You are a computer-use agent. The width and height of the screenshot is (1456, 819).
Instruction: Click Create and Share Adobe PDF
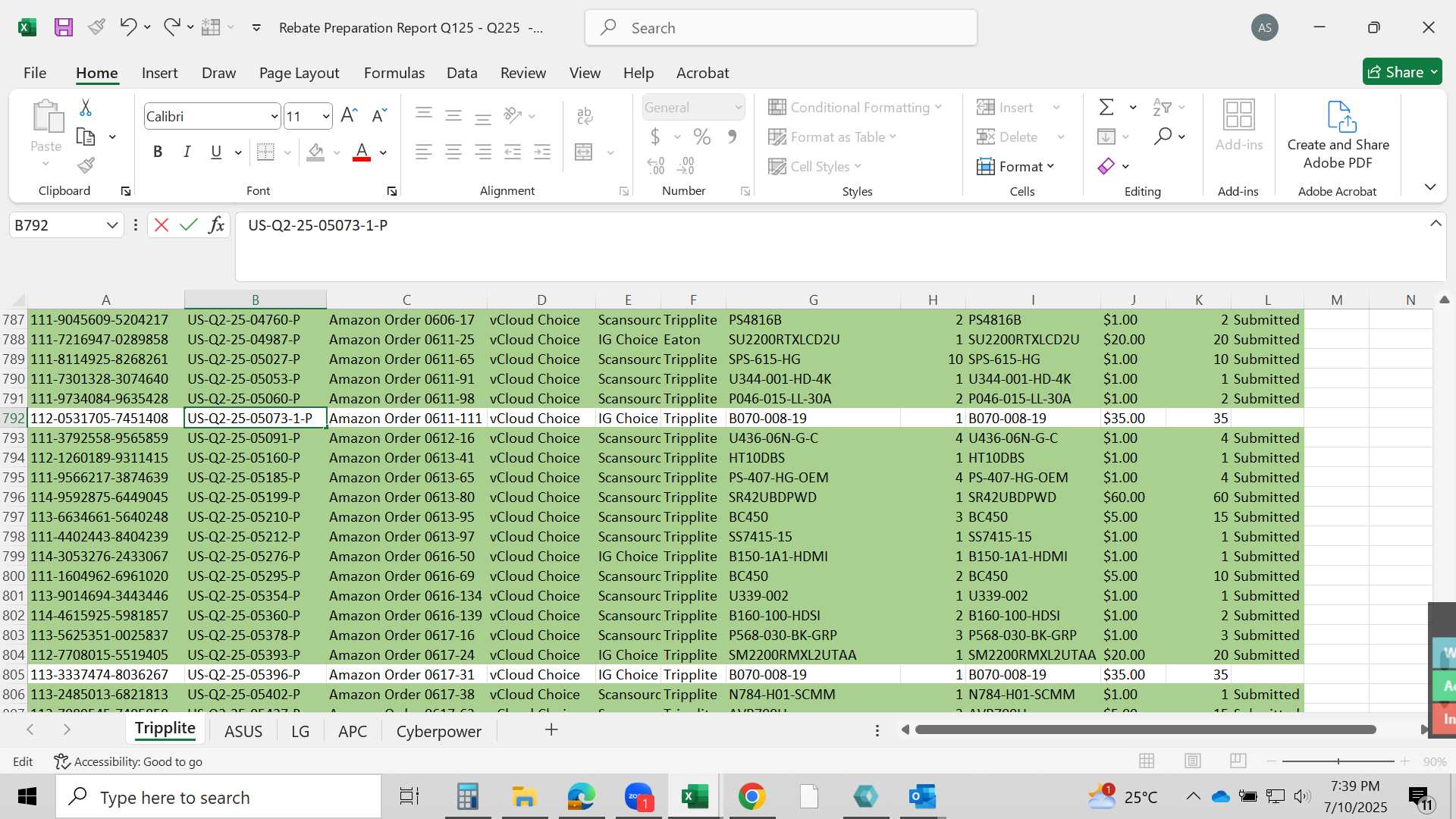1338,135
